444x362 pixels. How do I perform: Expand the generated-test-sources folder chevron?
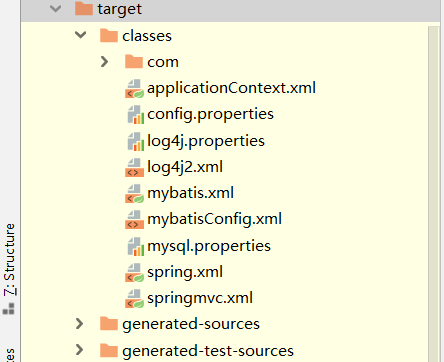79,350
